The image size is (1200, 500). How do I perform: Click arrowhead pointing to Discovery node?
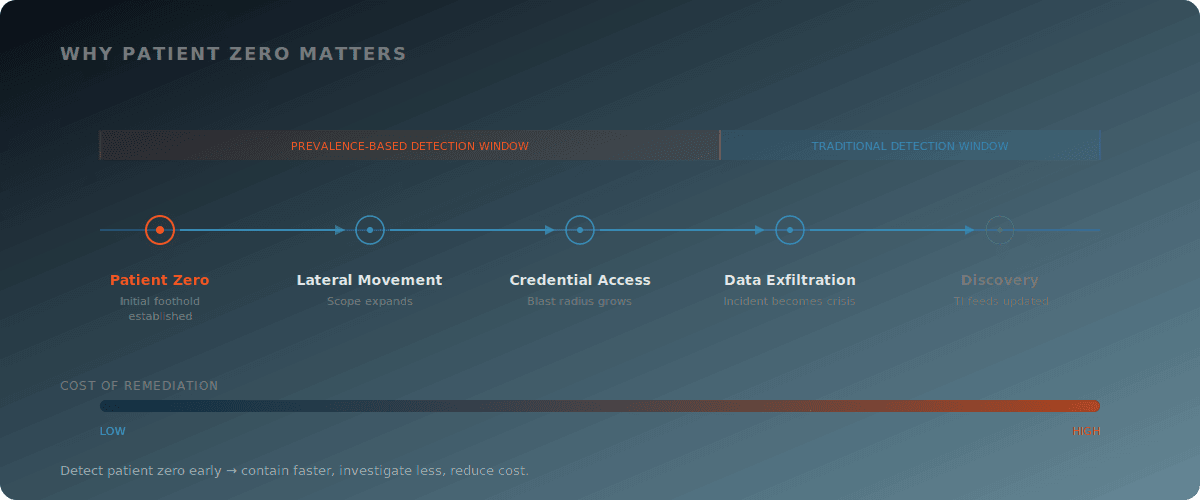pos(971,230)
